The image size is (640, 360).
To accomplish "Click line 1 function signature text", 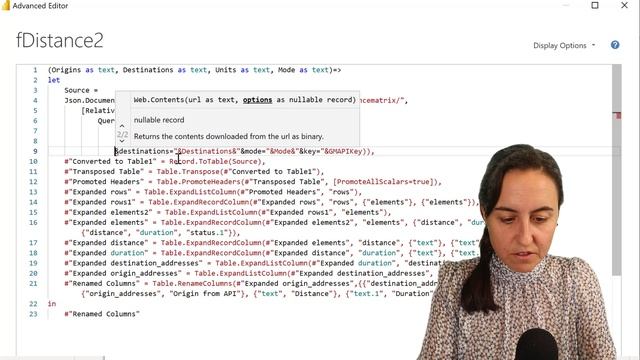I will pyautogui.click(x=194, y=70).
